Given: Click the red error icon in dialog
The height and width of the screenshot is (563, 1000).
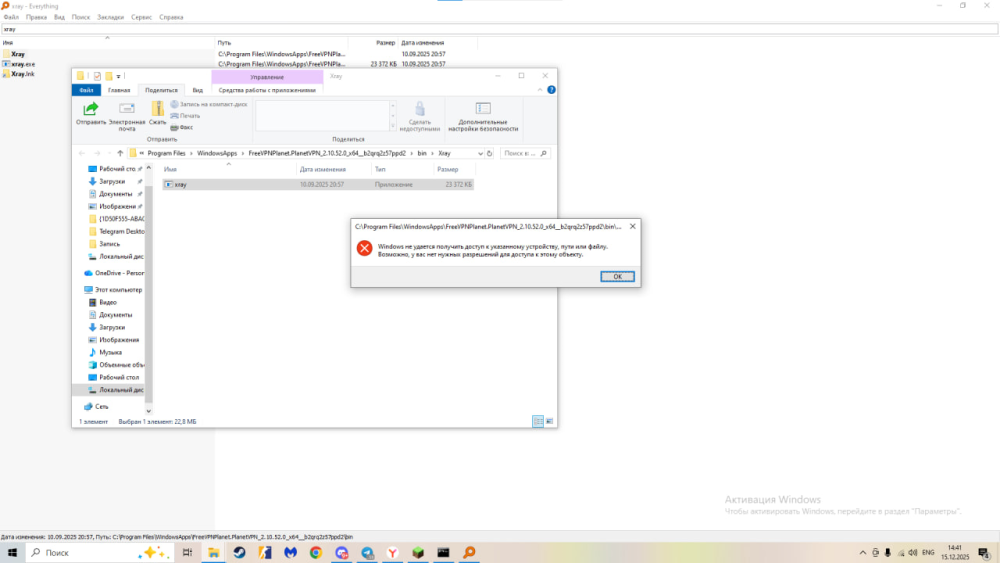Looking at the screenshot, I should point(364,248).
